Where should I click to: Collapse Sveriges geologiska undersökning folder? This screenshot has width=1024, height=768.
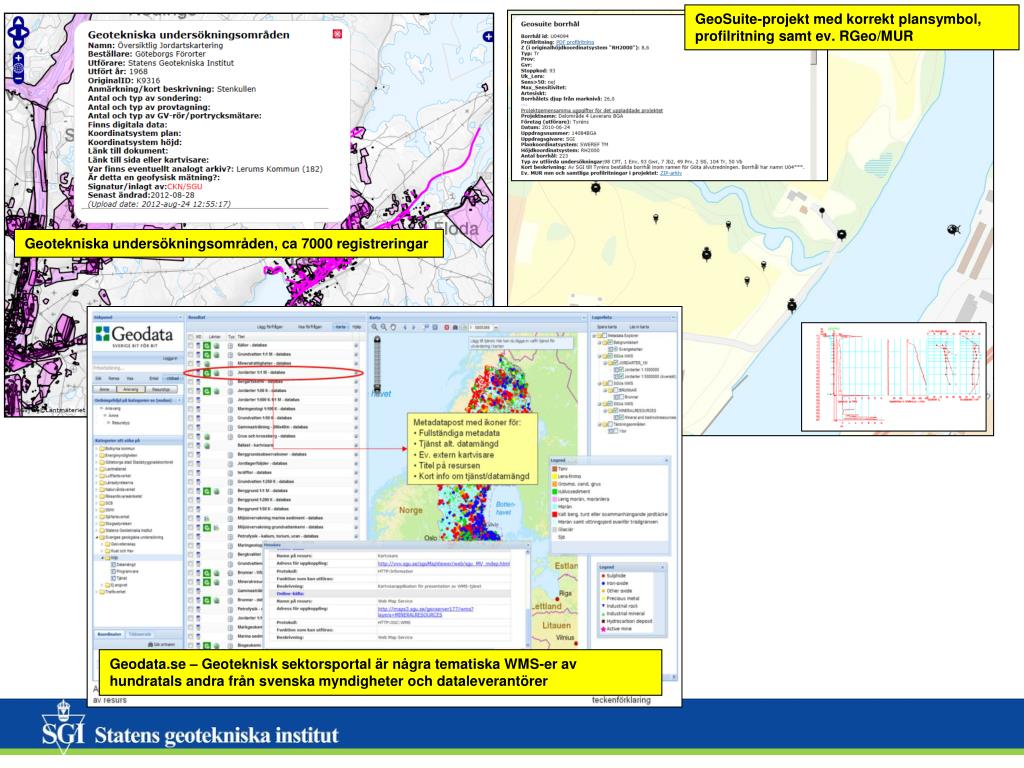(97, 537)
